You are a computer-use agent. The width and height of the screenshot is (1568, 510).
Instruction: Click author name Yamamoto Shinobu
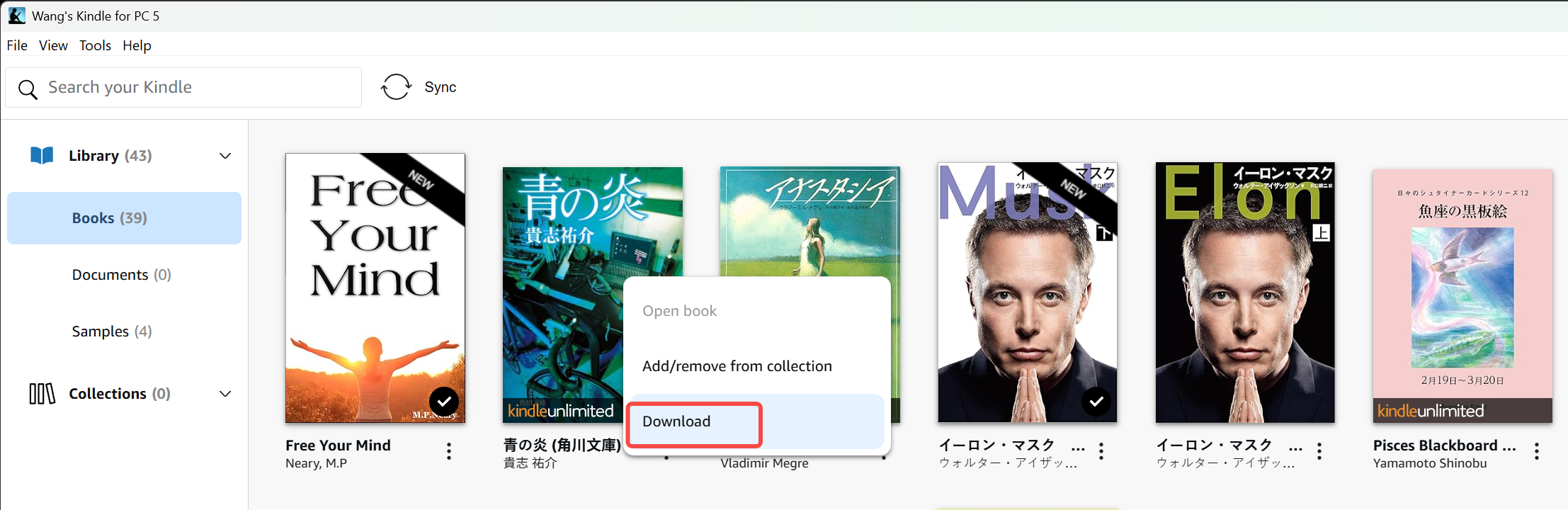(1430, 463)
